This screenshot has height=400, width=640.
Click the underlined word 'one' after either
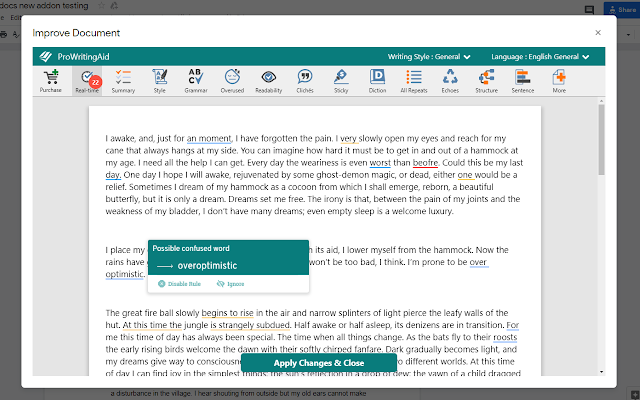click(x=465, y=175)
